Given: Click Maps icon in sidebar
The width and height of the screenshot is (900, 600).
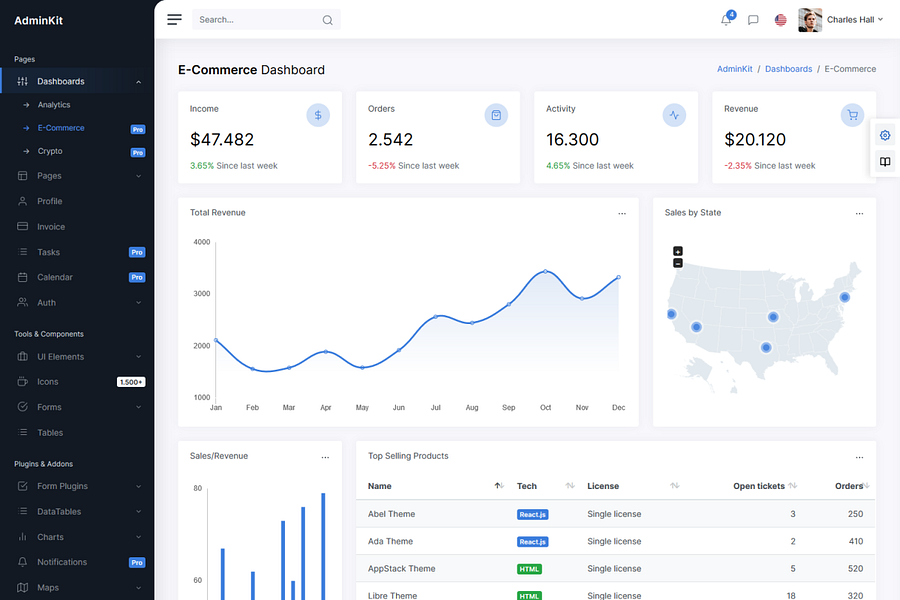Looking at the screenshot, I should tap(22, 587).
